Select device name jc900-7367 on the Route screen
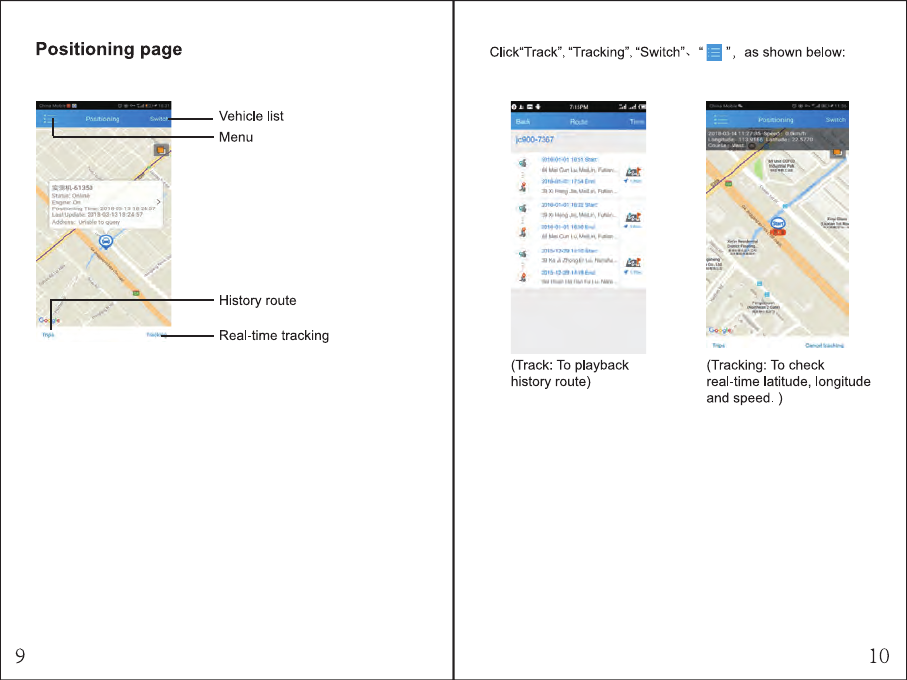The height and width of the screenshot is (680, 907). 534,139
